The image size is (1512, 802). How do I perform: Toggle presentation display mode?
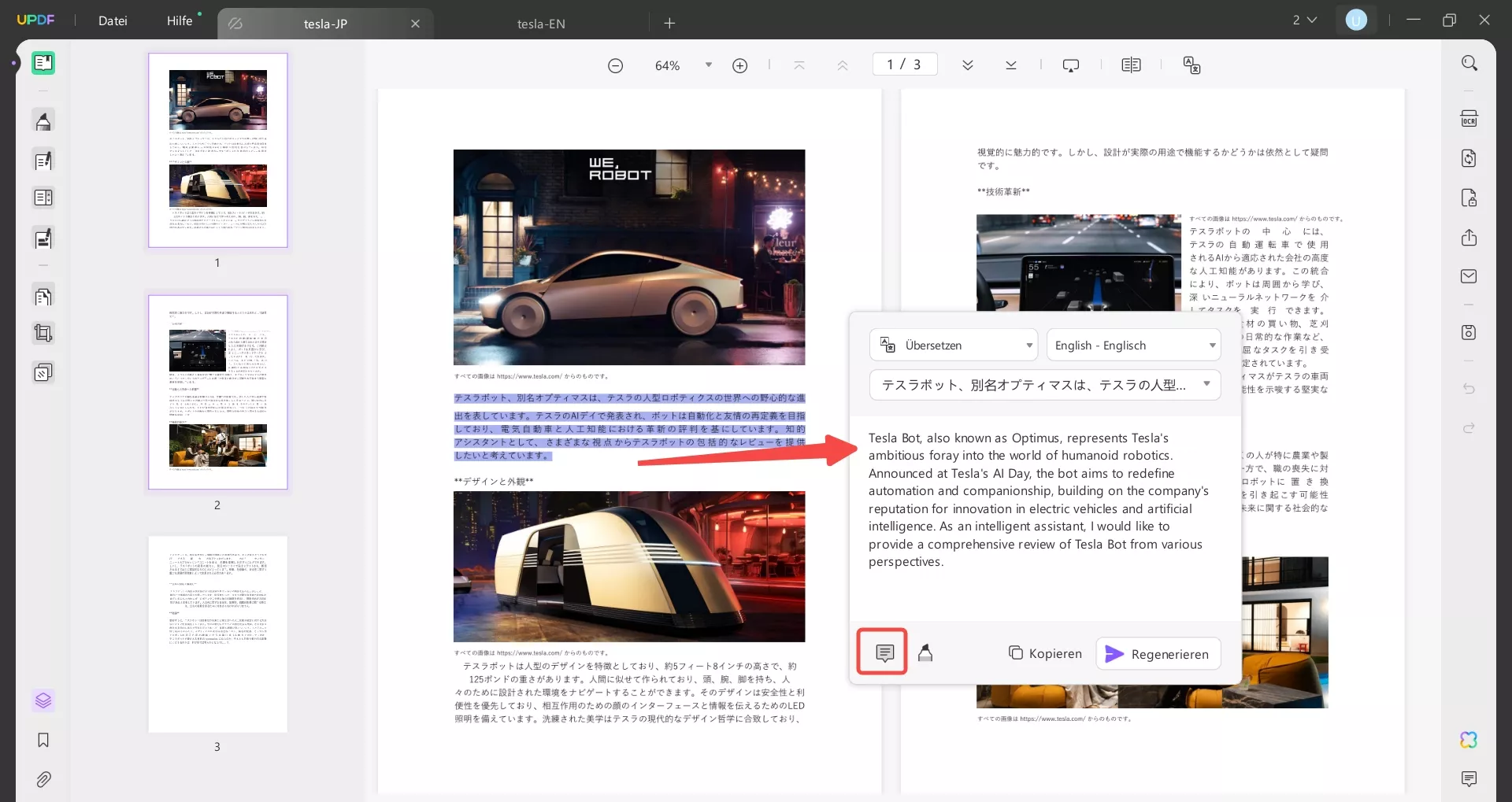coord(1071,65)
